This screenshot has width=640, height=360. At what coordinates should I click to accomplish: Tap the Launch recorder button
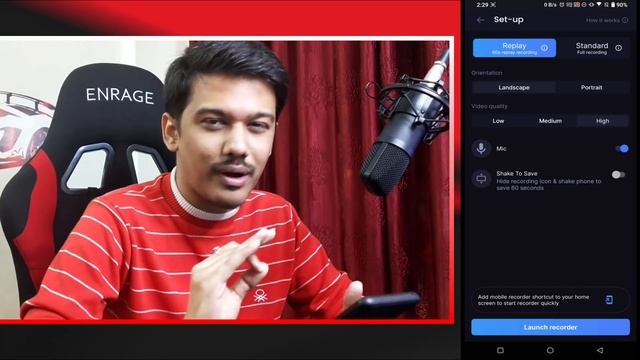(550, 327)
